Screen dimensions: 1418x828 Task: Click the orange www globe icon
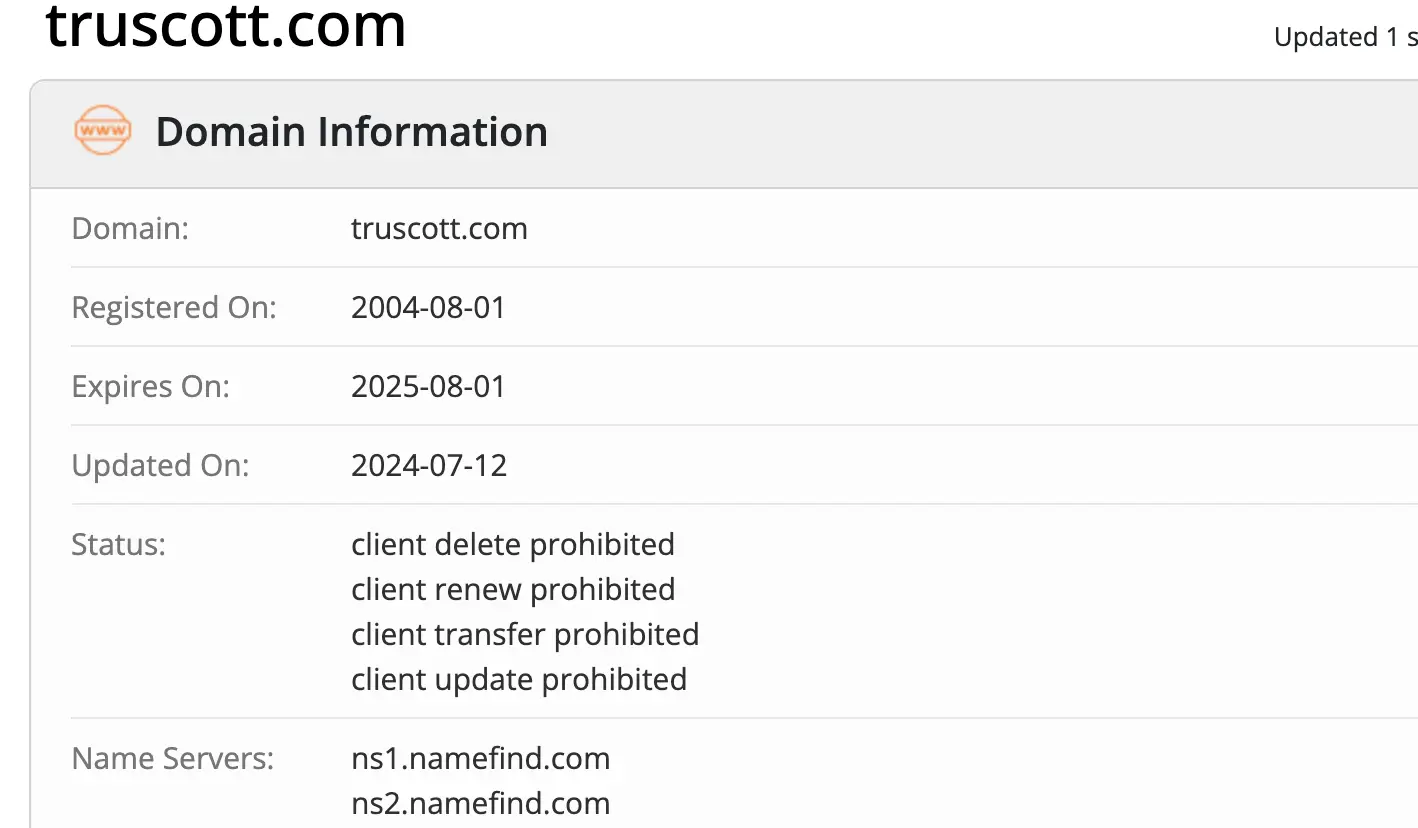102,131
